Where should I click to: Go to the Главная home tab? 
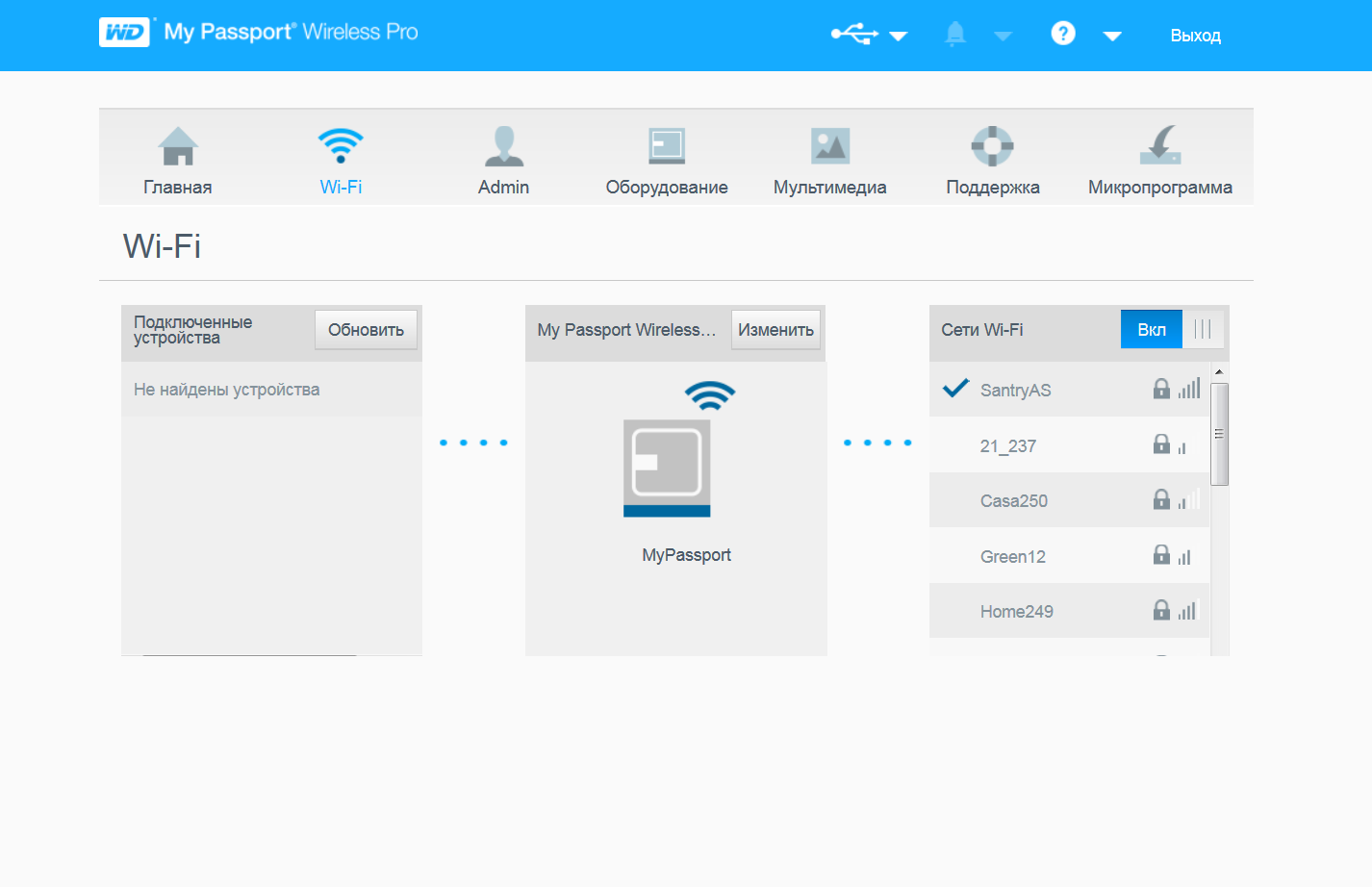pos(178,161)
